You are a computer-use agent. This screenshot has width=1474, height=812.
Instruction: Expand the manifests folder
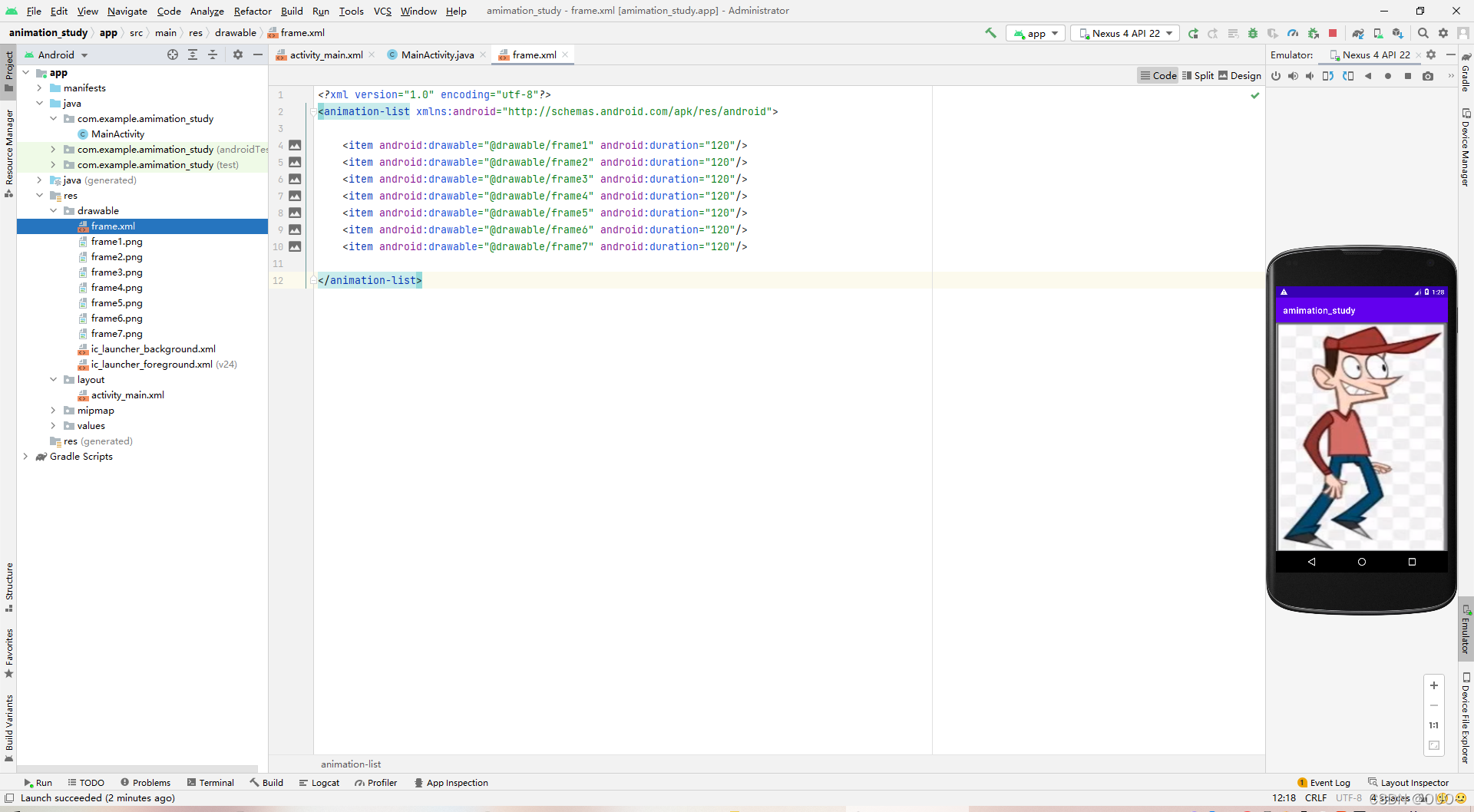click(39, 88)
